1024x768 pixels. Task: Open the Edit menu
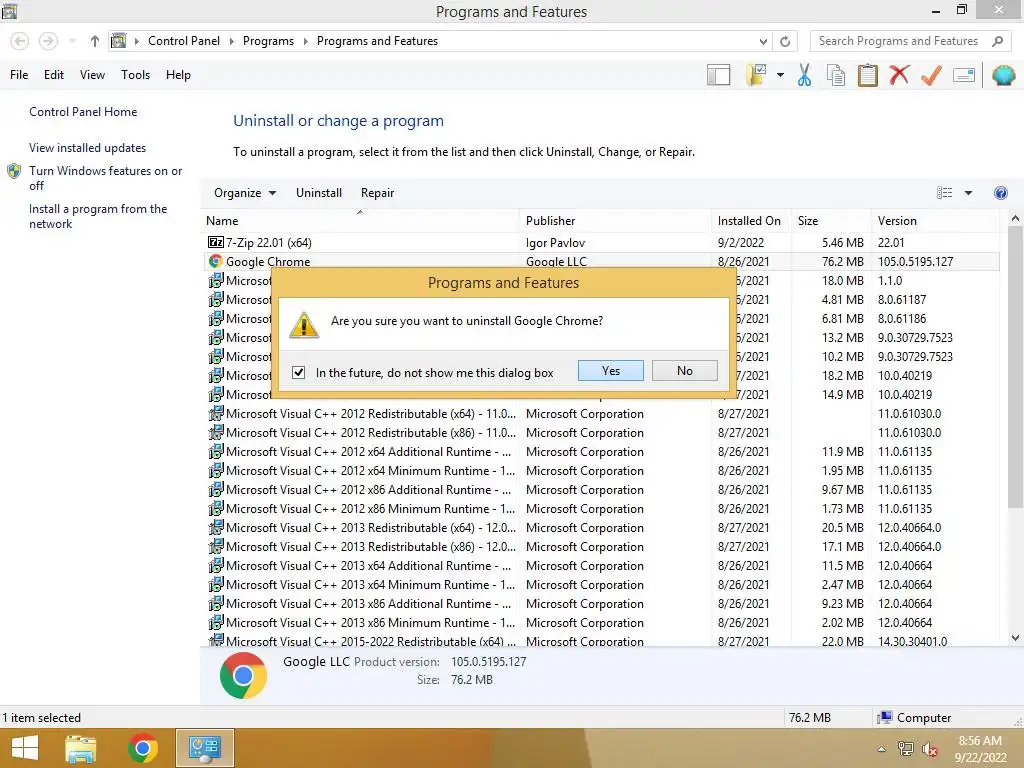pyautogui.click(x=54, y=75)
